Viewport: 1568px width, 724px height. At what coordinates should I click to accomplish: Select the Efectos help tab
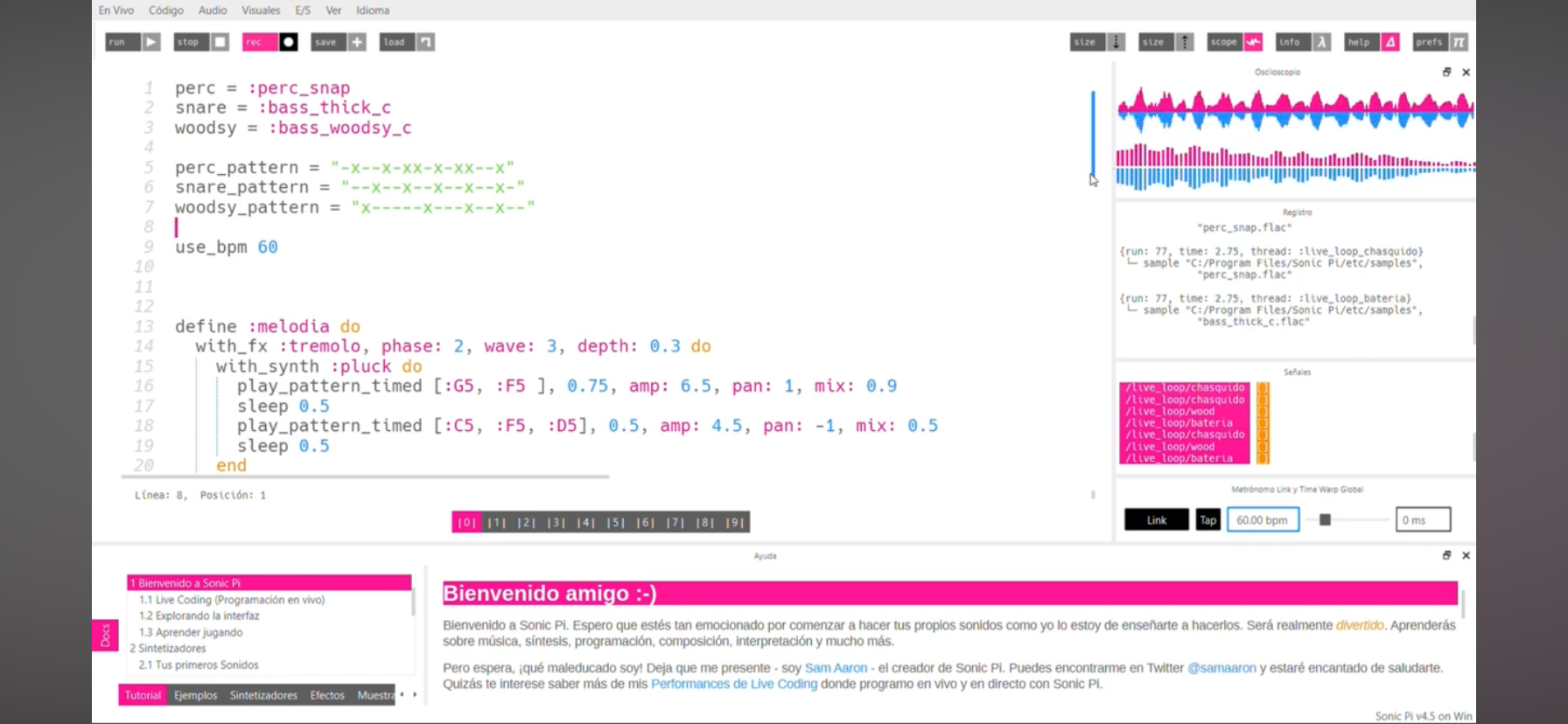[x=327, y=695]
